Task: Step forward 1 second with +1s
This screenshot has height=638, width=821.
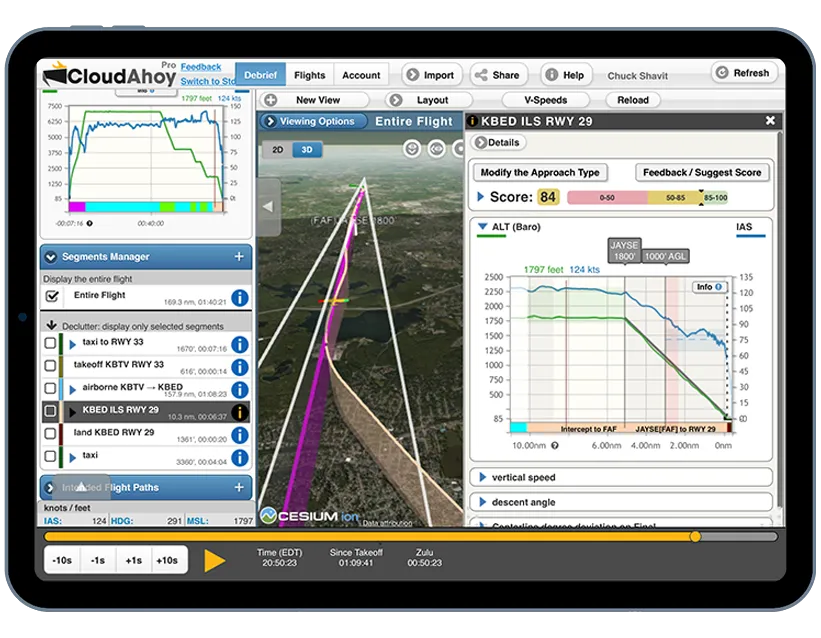Action: point(134,560)
